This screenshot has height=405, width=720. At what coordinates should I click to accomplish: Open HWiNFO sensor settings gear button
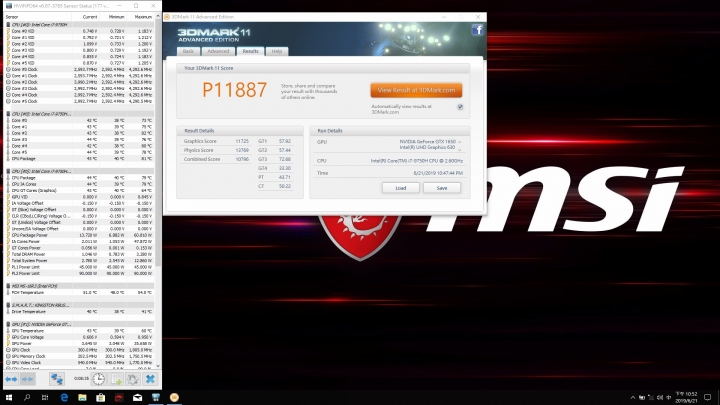pyautogui.click(x=133, y=379)
